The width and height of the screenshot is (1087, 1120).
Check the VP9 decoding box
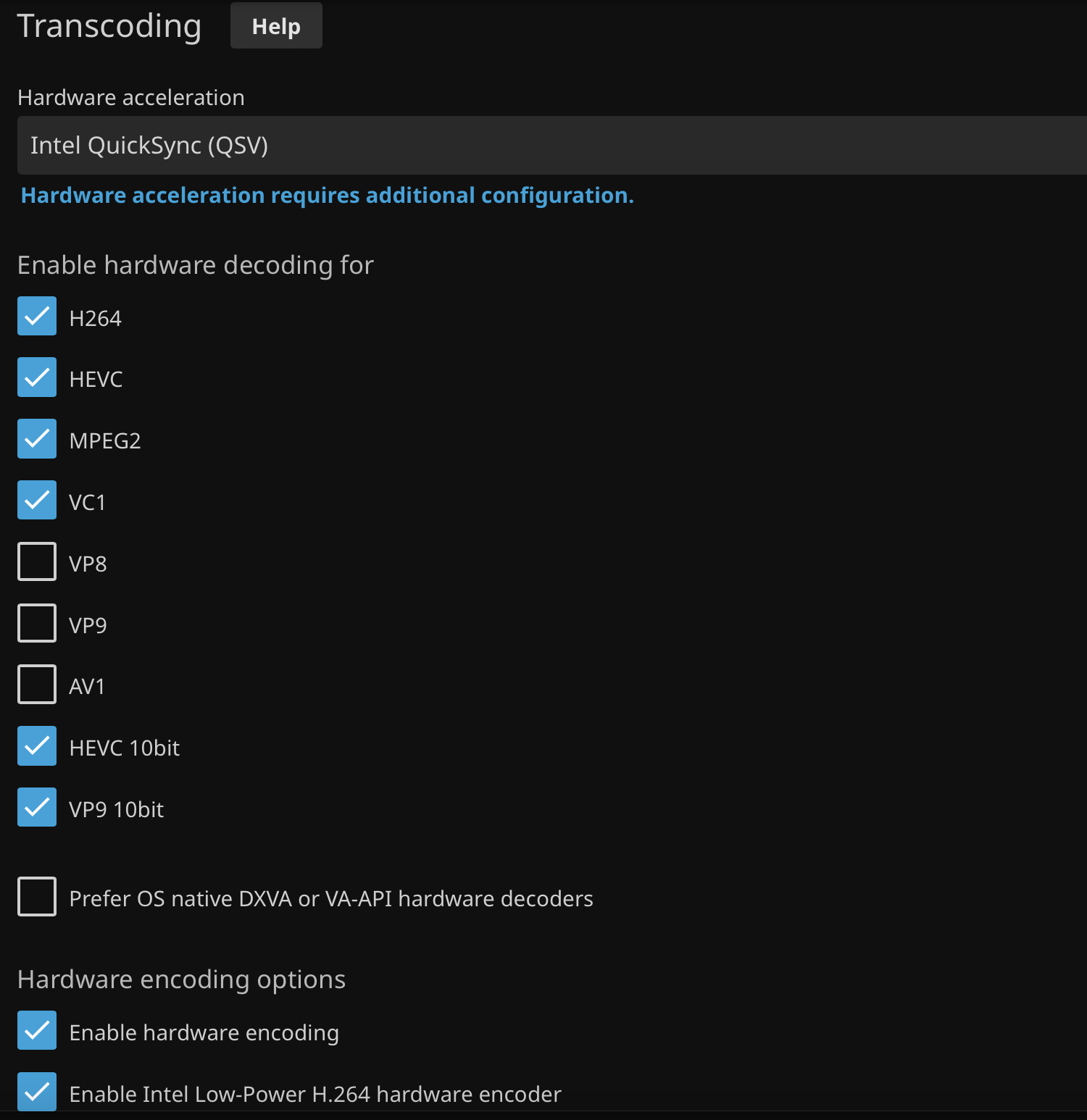pyautogui.click(x=37, y=624)
